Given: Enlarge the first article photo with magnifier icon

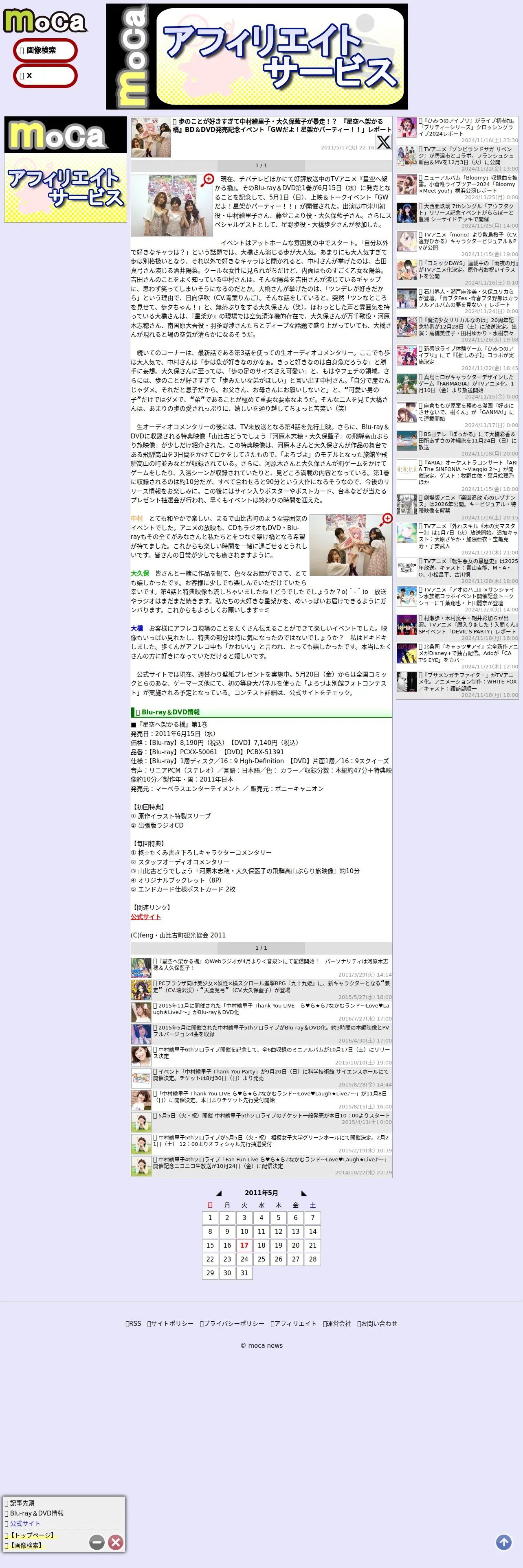Looking at the screenshot, I should coord(208,180).
